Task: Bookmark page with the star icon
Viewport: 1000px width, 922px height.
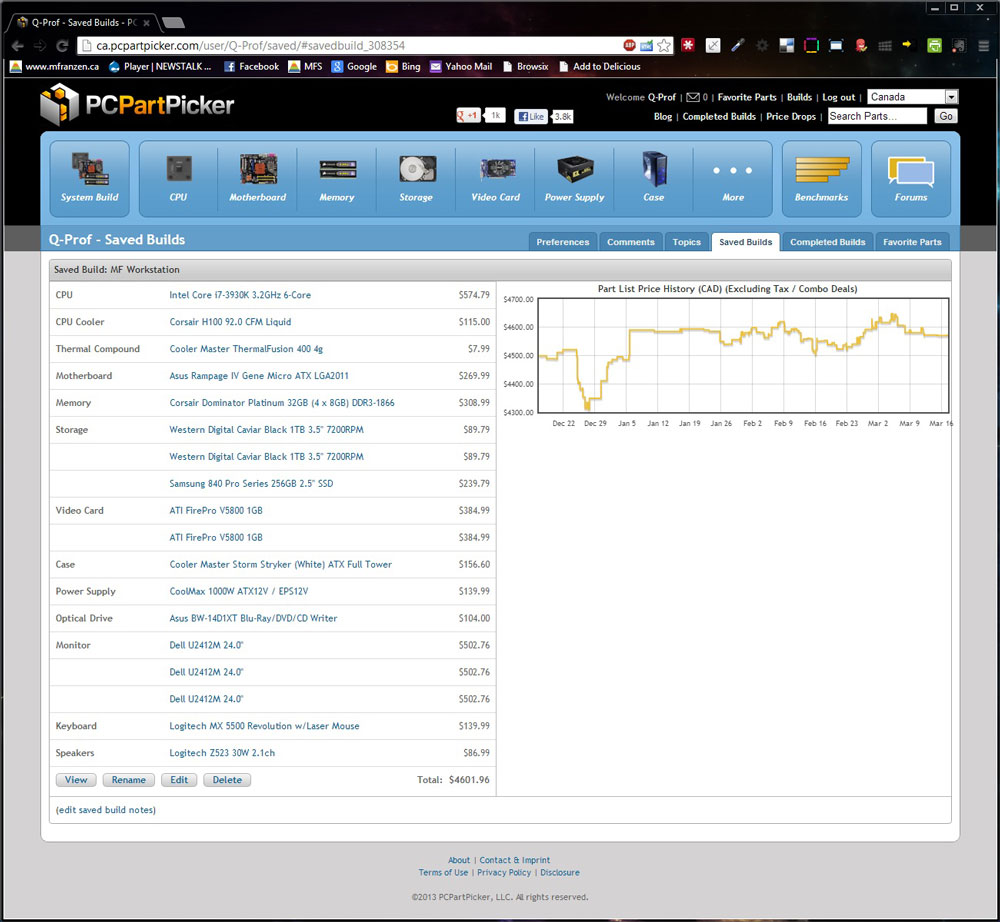Action: (664, 45)
